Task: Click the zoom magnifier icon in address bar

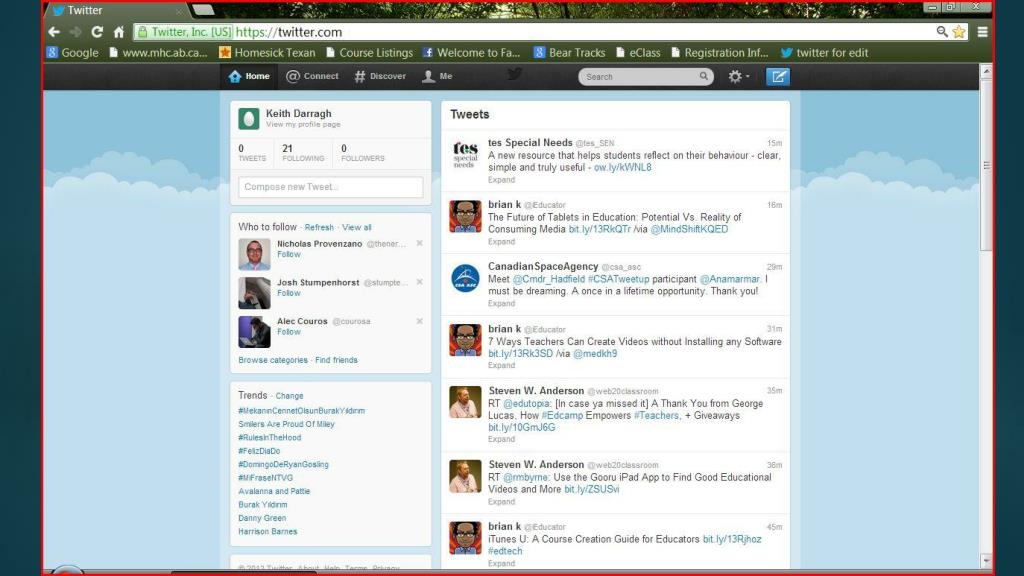Action: [942, 31]
